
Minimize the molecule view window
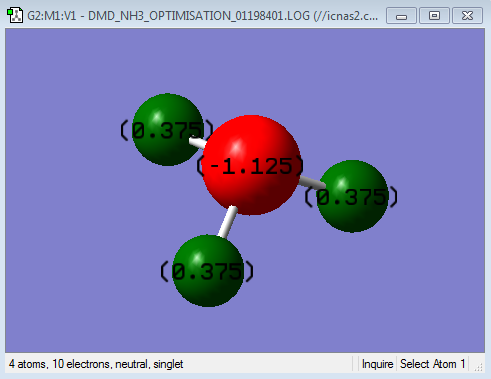tap(401, 16)
